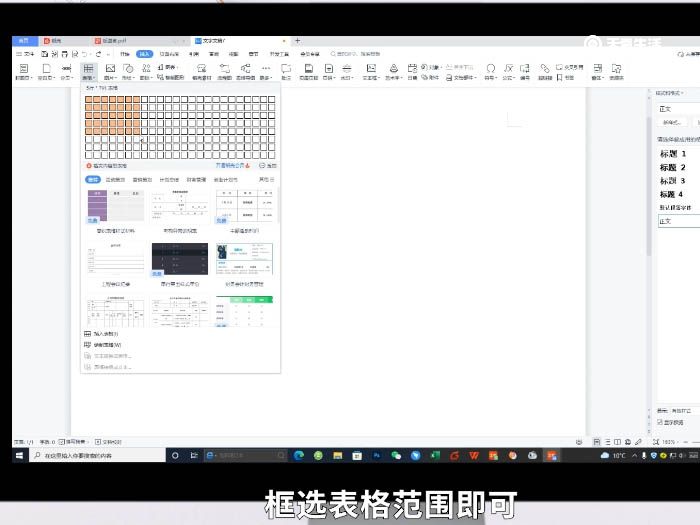700x525 pixels.
Task: Apply the 标题 4 heading style
Action: tap(671, 194)
